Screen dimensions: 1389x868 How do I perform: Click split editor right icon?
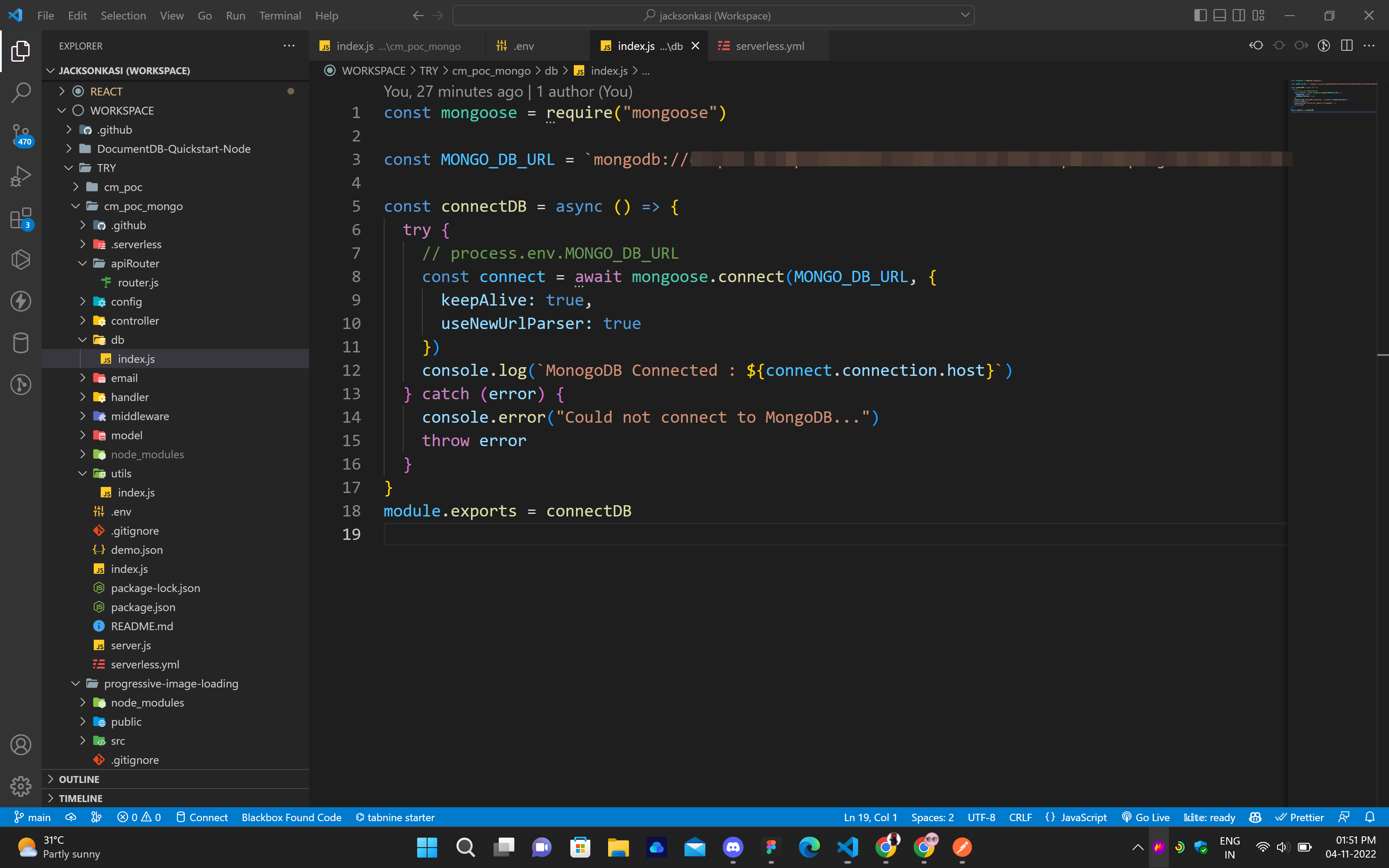(1346, 45)
